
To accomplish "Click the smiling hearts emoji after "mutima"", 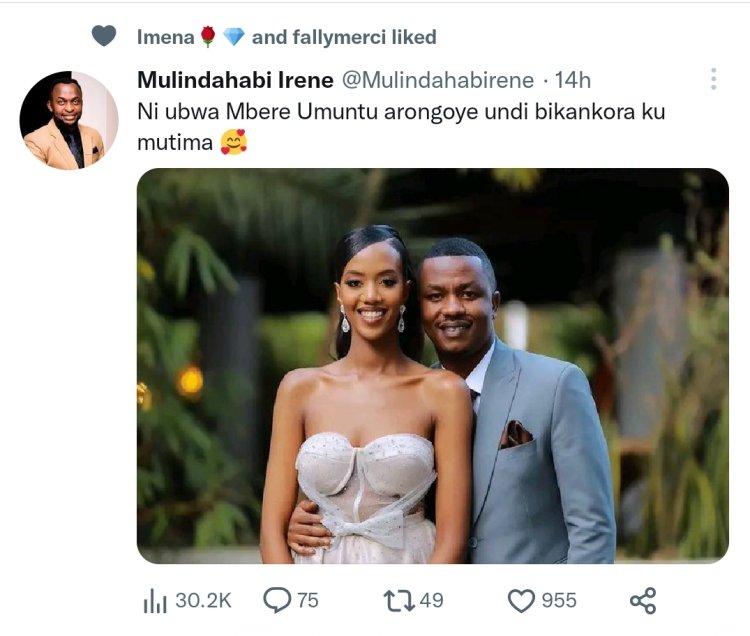I will tap(235, 144).
